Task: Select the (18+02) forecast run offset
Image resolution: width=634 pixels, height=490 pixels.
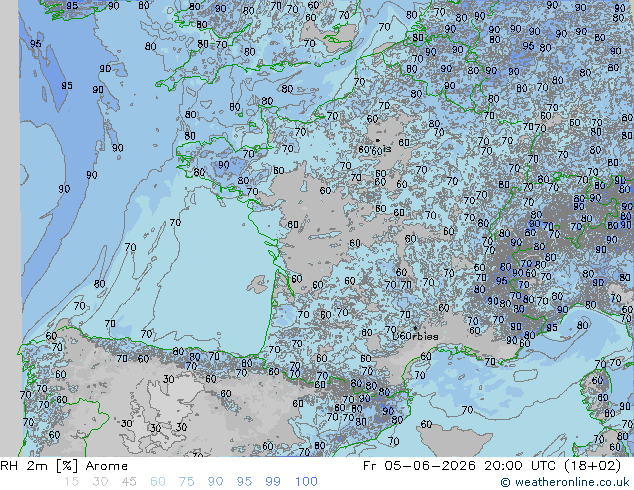Action: click(594, 466)
